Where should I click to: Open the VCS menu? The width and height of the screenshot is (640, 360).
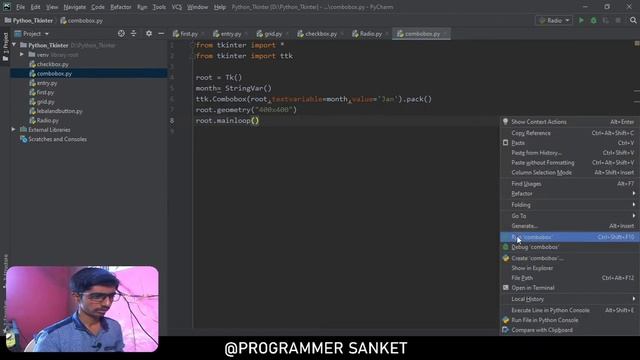point(177,7)
